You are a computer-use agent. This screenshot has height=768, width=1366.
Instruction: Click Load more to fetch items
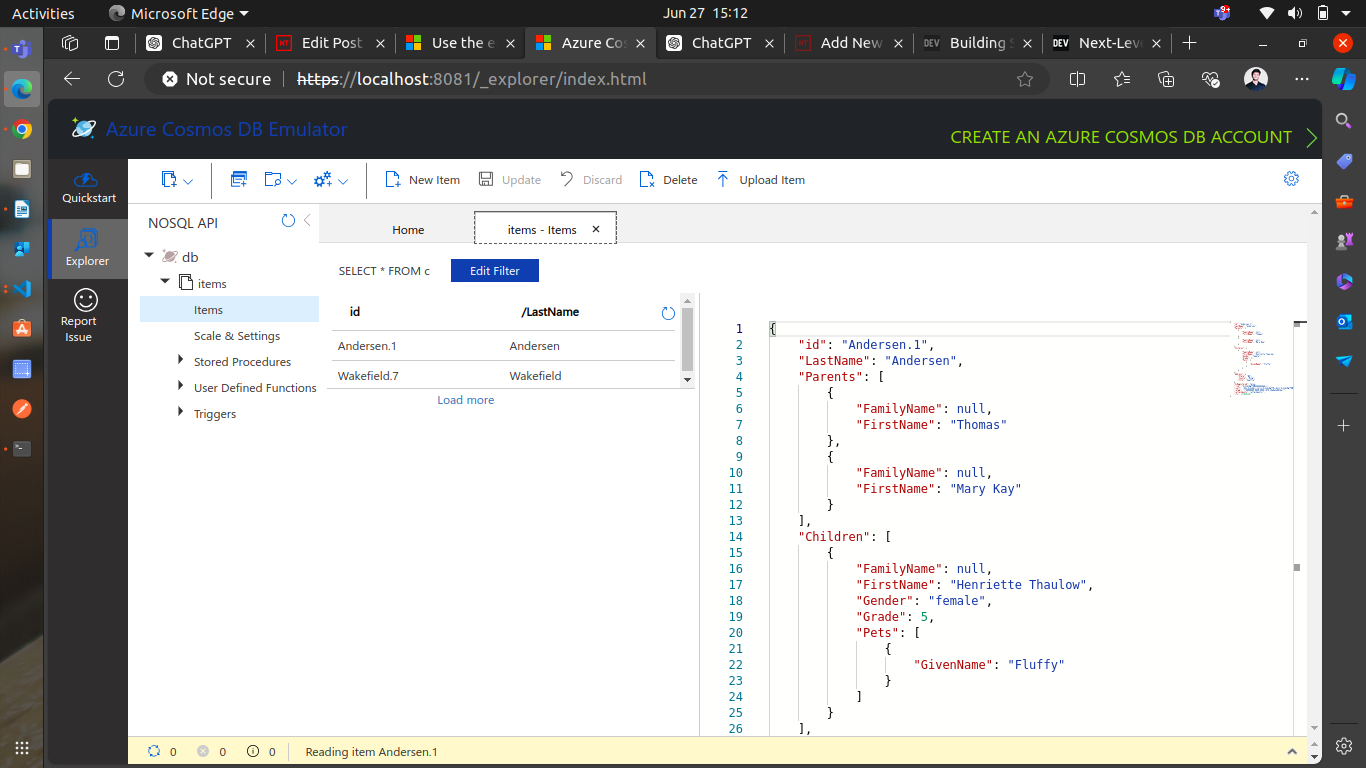(x=465, y=399)
